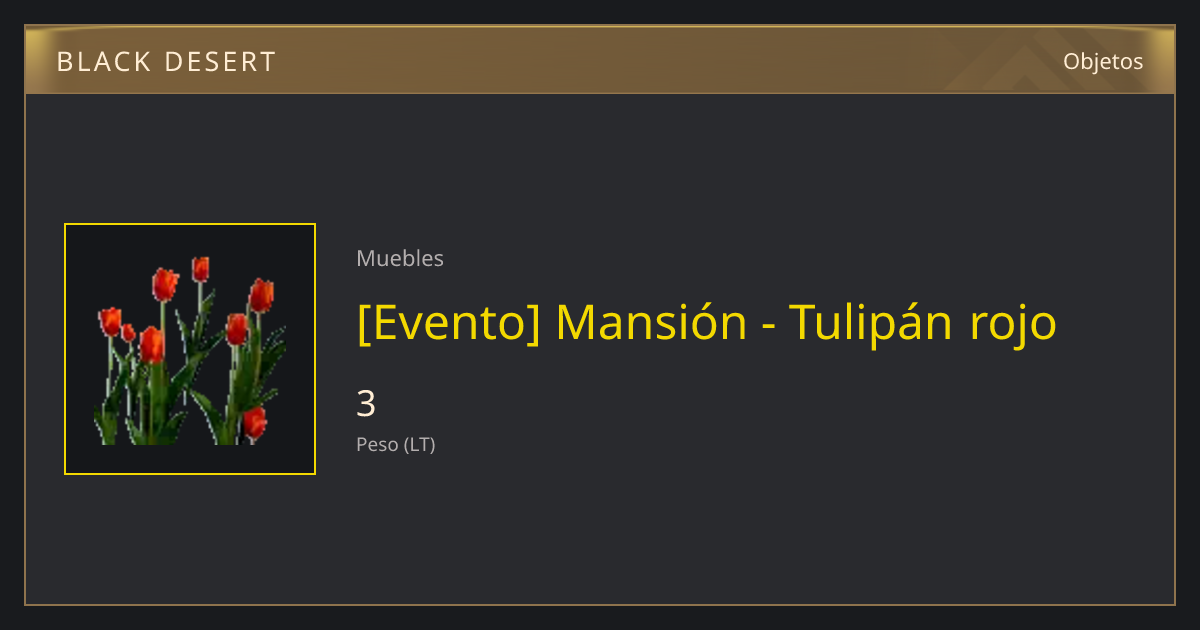
Task: Click the word BLACK in header
Action: pyautogui.click(x=103, y=62)
